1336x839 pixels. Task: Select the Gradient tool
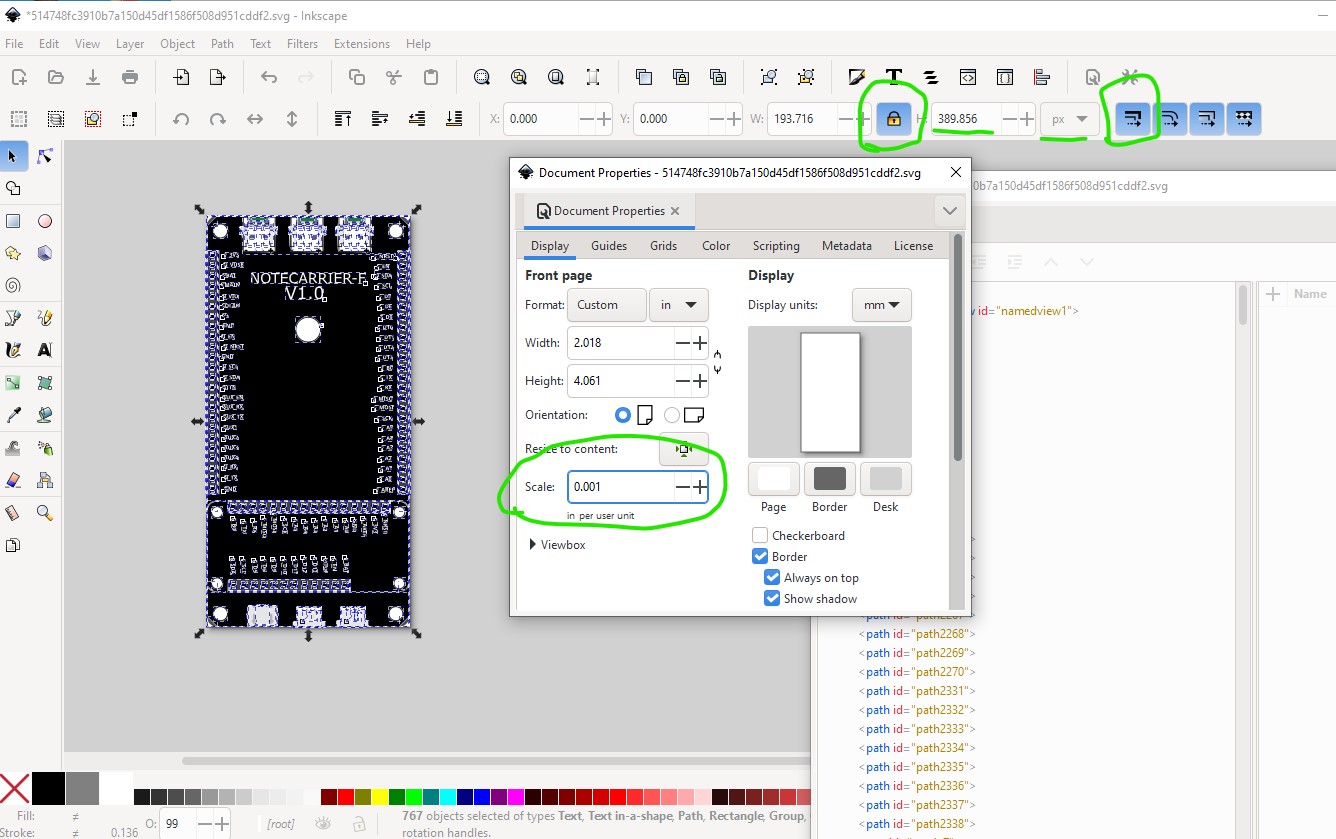tap(13, 383)
